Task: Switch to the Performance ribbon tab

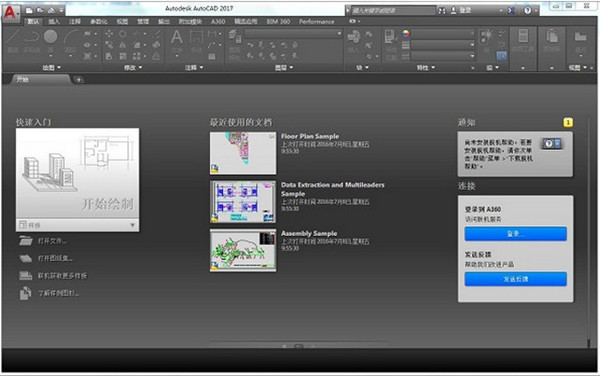Action: 316,21
